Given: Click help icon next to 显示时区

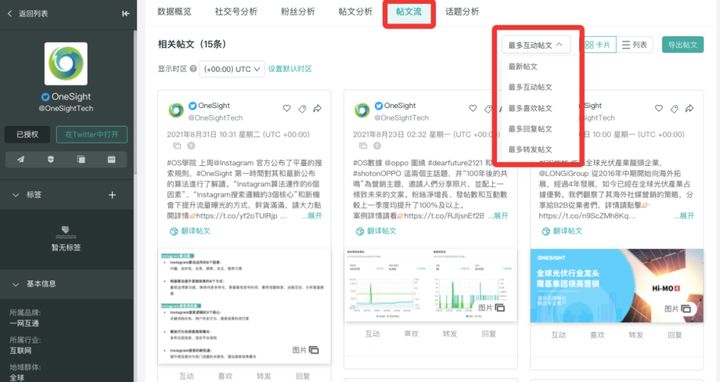Looking at the screenshot, I should coord(193,69).
